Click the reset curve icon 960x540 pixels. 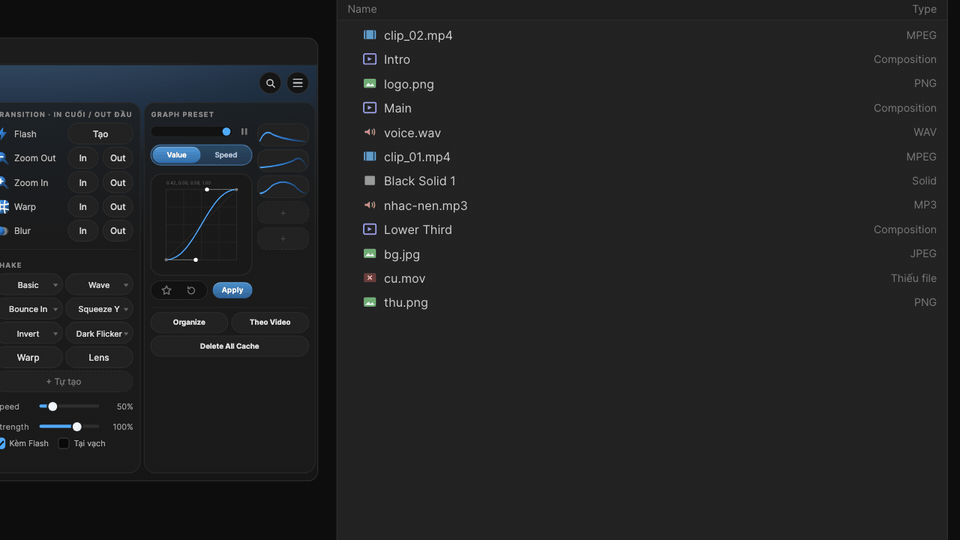point(191,290)
